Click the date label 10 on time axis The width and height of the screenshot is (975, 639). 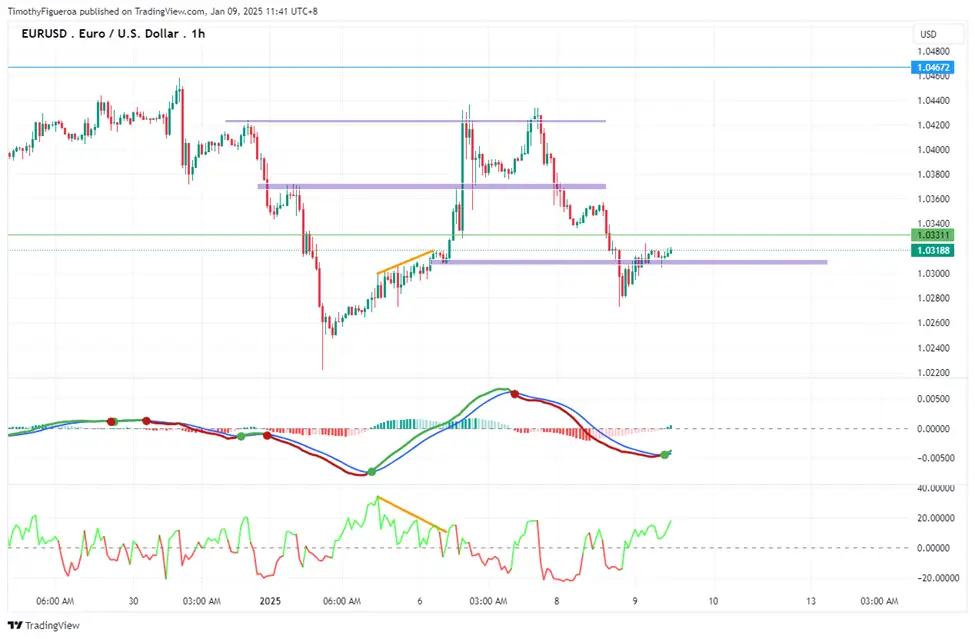713,601
